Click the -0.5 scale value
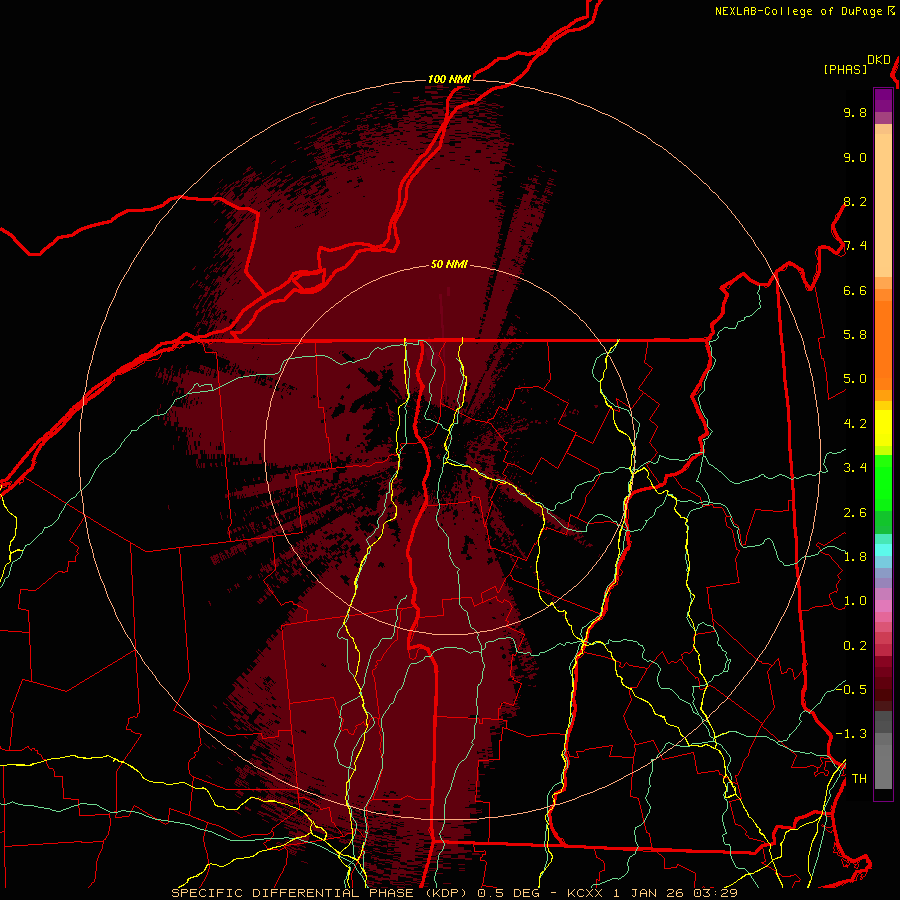The image size is (900, 900). click(x=851, y=689)
